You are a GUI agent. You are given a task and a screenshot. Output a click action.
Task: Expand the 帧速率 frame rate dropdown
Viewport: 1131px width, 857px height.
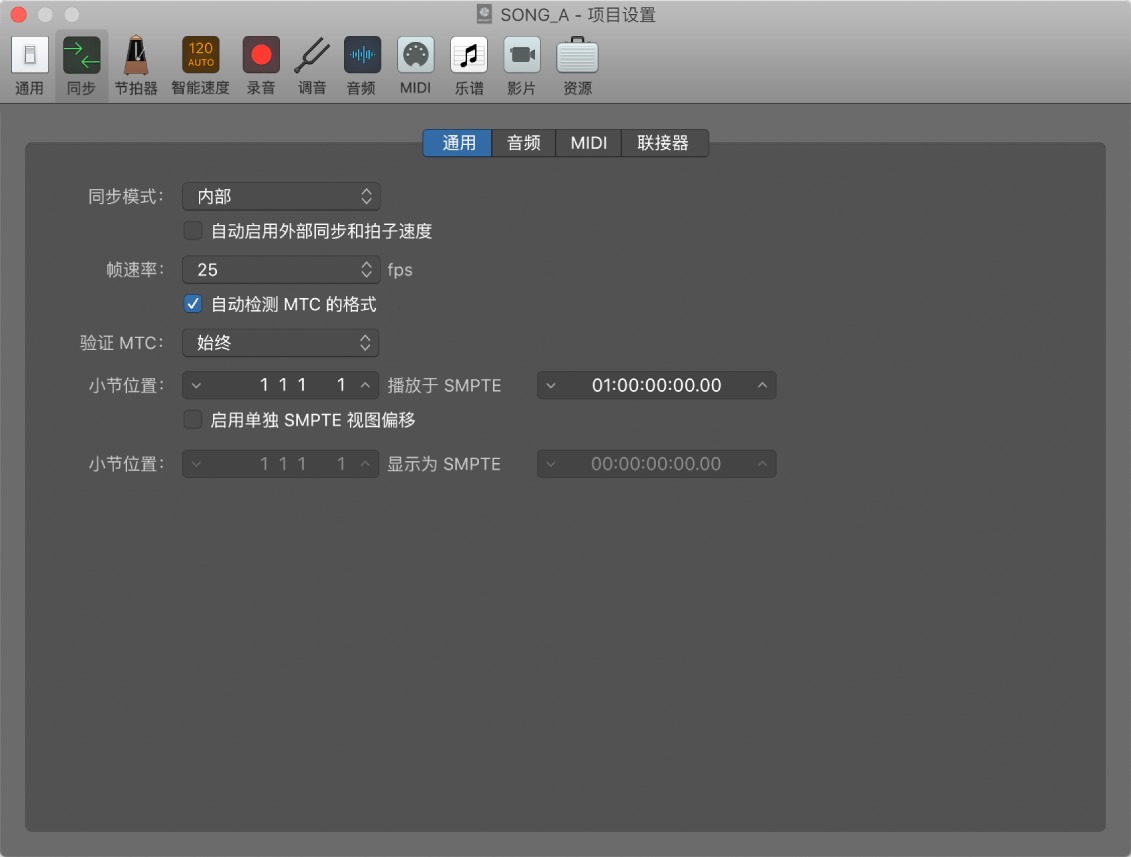coord(280,269)
